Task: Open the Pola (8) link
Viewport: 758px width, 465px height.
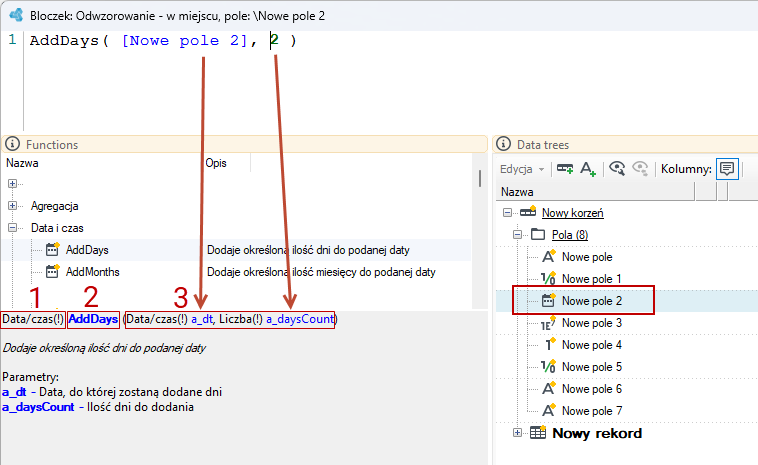Action: click(x=570, y=235)
